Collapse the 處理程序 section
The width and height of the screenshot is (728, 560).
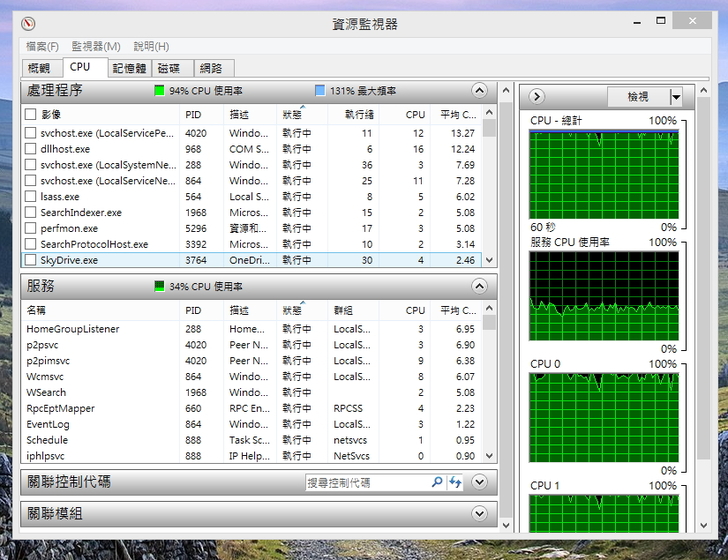click(x=480, y=91)
